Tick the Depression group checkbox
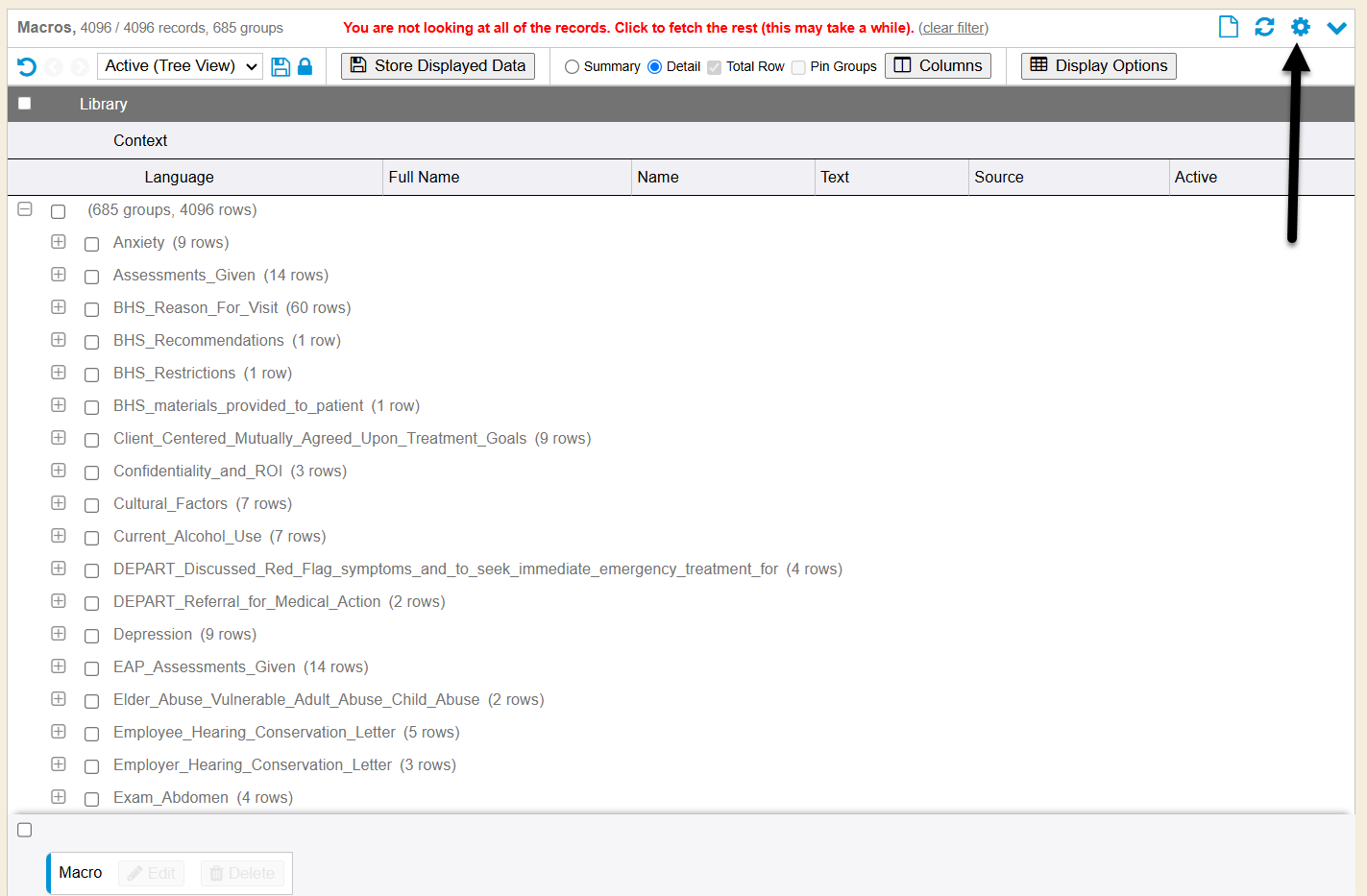This screenshot has height=896, width=1367. coord(92,636)
